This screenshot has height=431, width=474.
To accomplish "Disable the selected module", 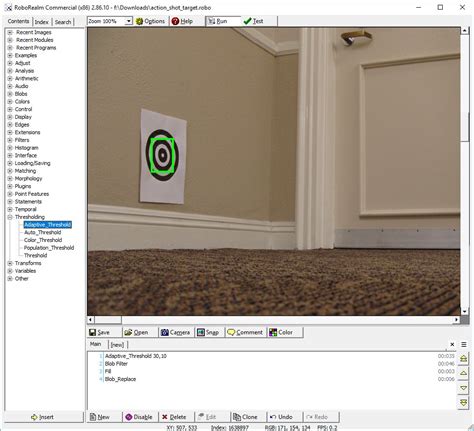I will point(139,417).
